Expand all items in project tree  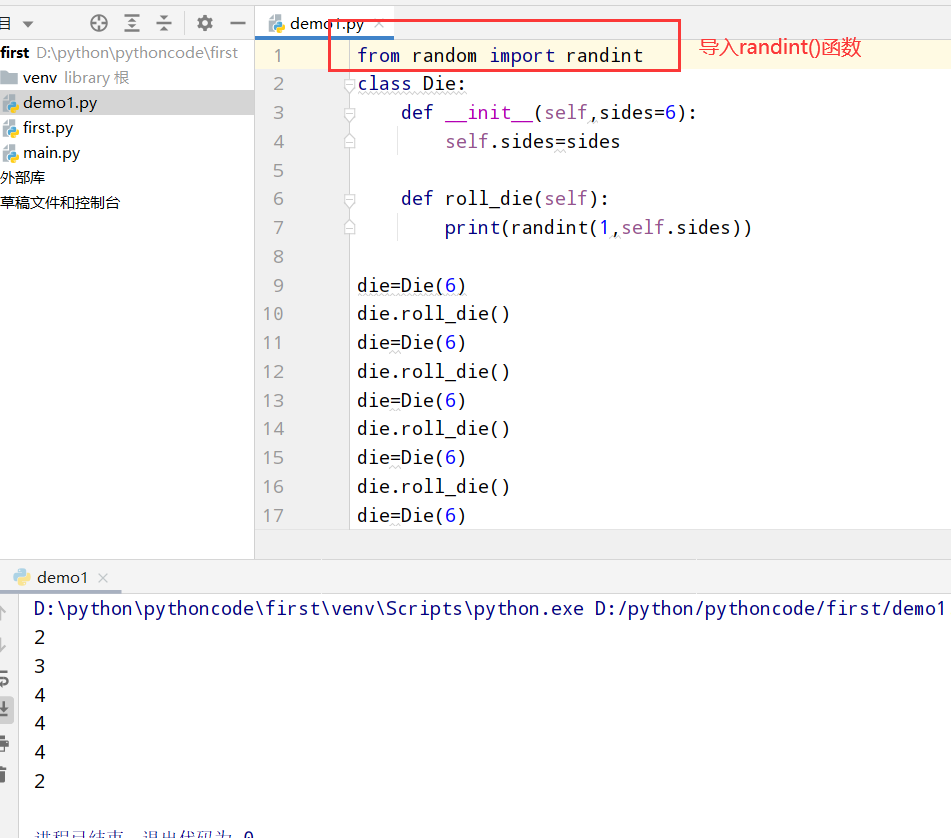[132, 24]
